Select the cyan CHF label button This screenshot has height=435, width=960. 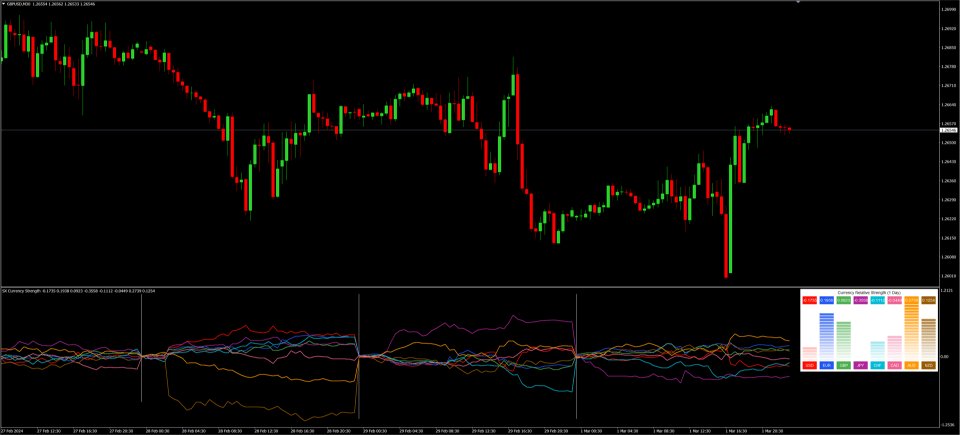877,365
